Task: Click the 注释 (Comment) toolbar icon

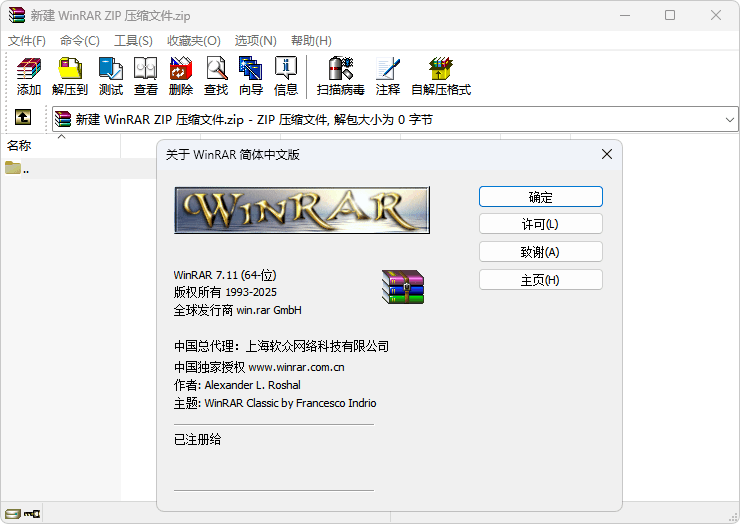Action: [388, 76]
